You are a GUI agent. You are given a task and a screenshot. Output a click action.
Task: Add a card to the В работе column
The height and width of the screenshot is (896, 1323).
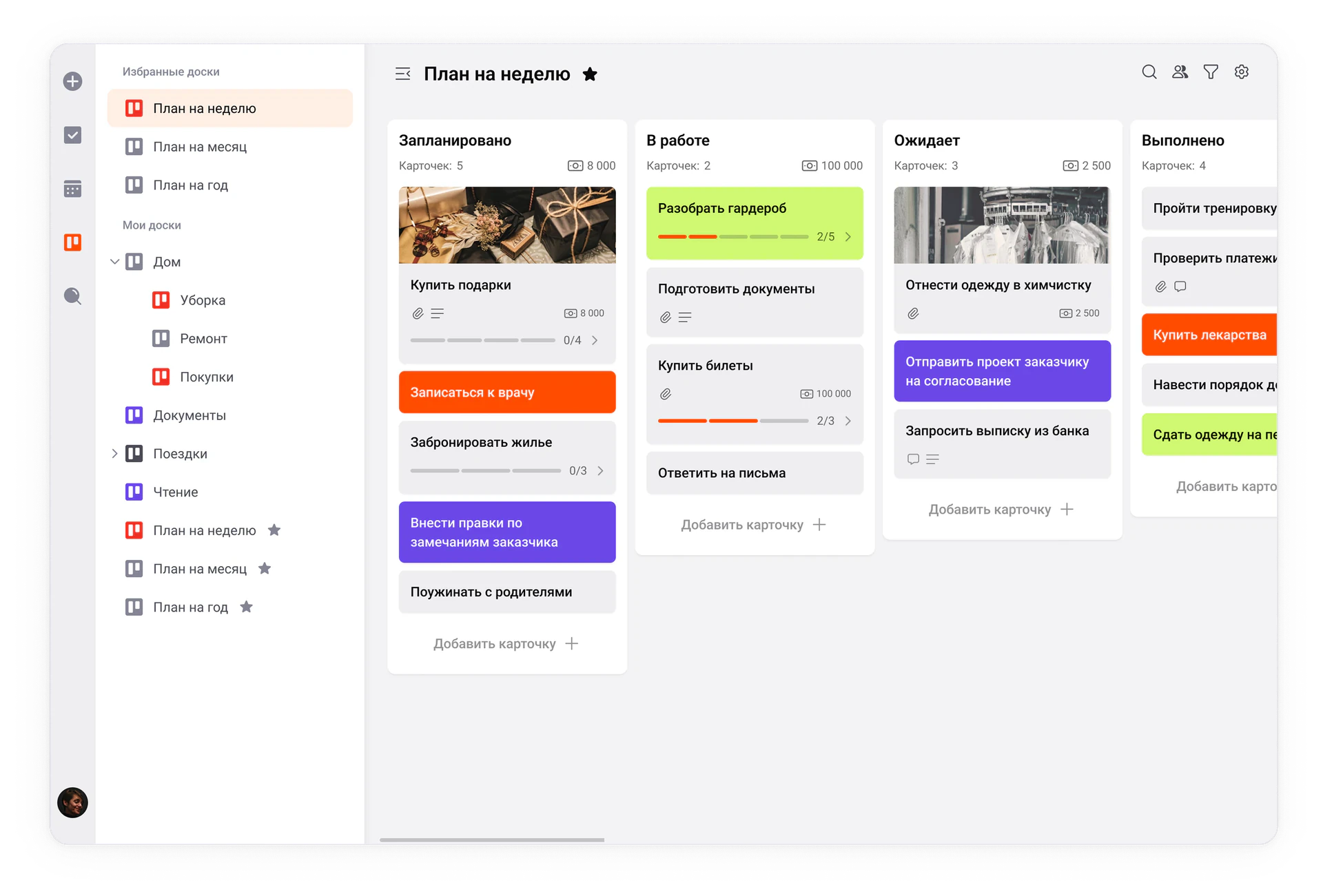pyautogui.click(x=753, y=525)
